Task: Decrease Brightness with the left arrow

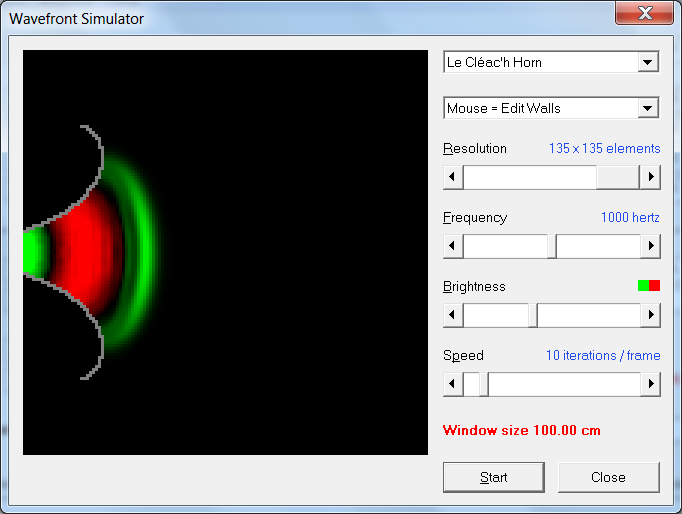Action: tap(453, 315)
